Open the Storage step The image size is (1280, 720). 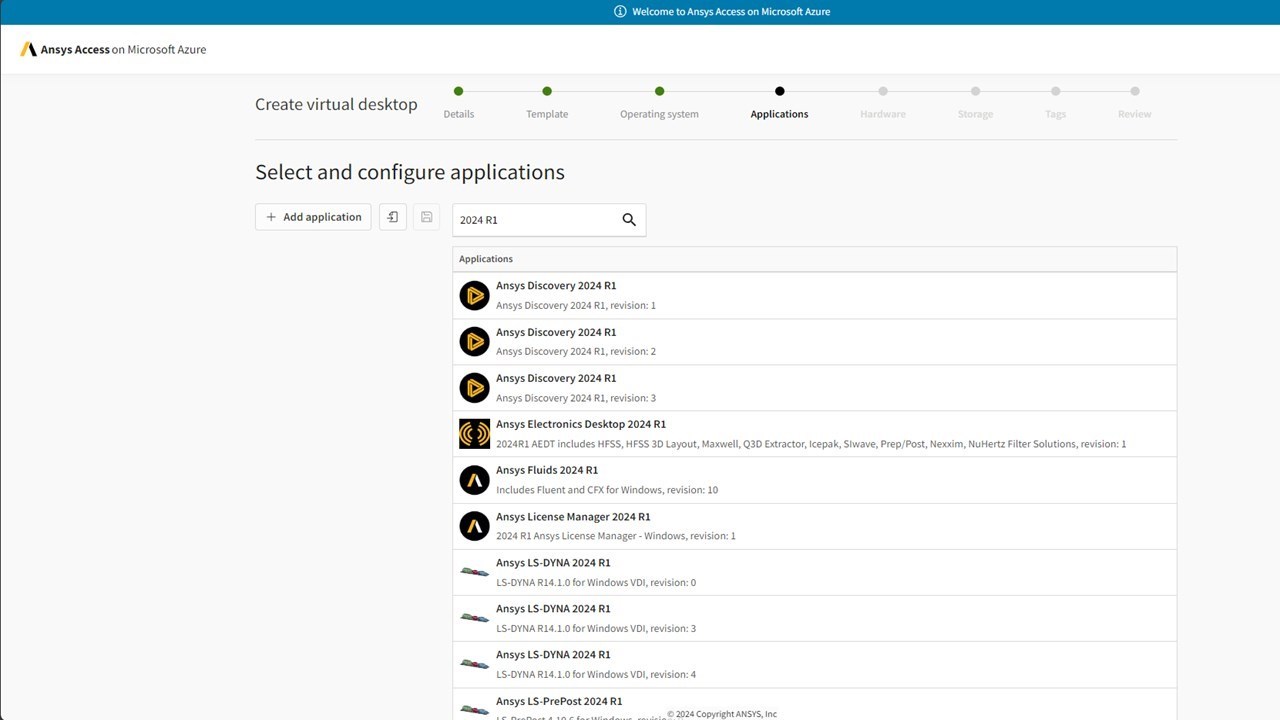click(x=975, y=103)
